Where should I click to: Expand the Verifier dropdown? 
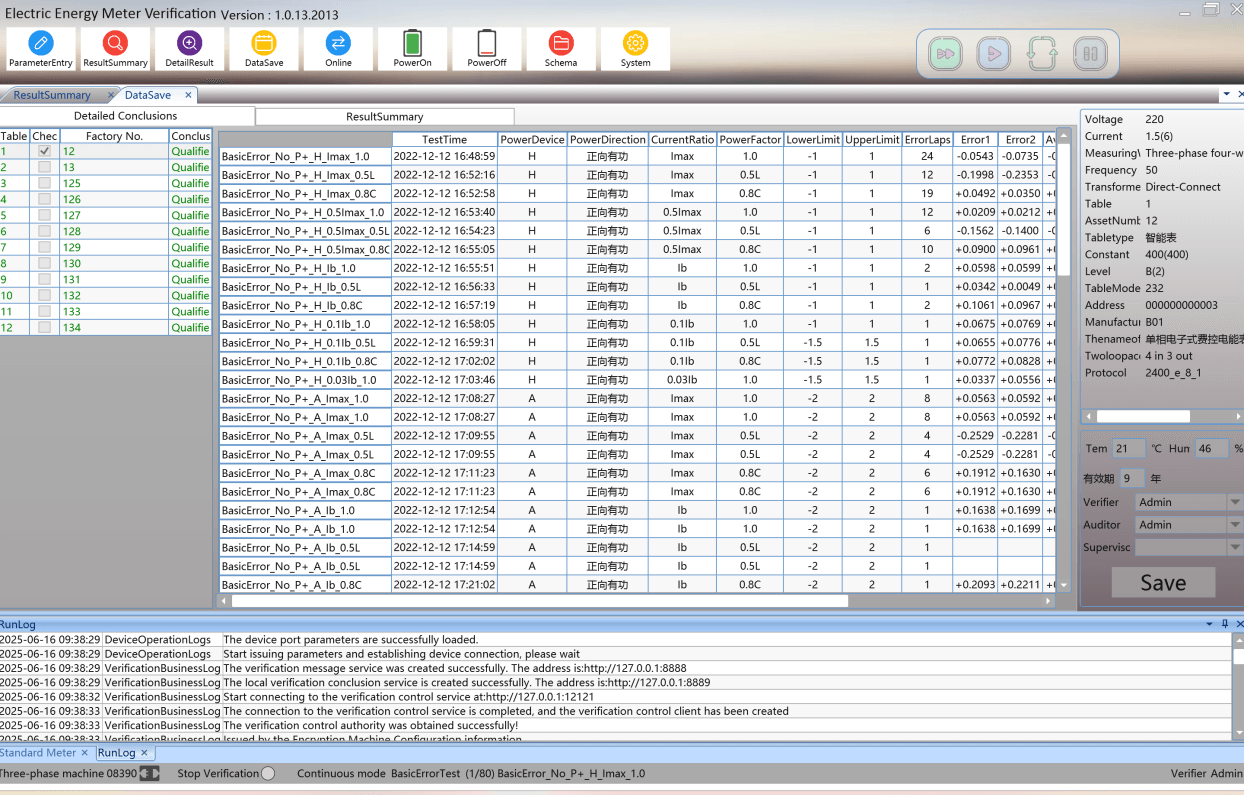pos(1235,502)
